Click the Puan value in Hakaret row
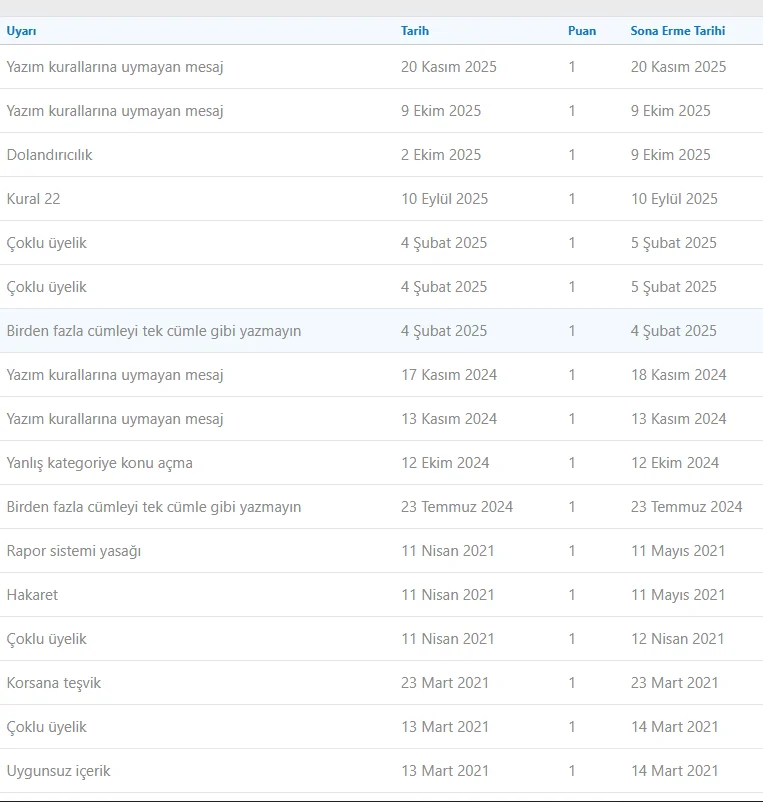This screenshot has height=802, width=763. 572,594
